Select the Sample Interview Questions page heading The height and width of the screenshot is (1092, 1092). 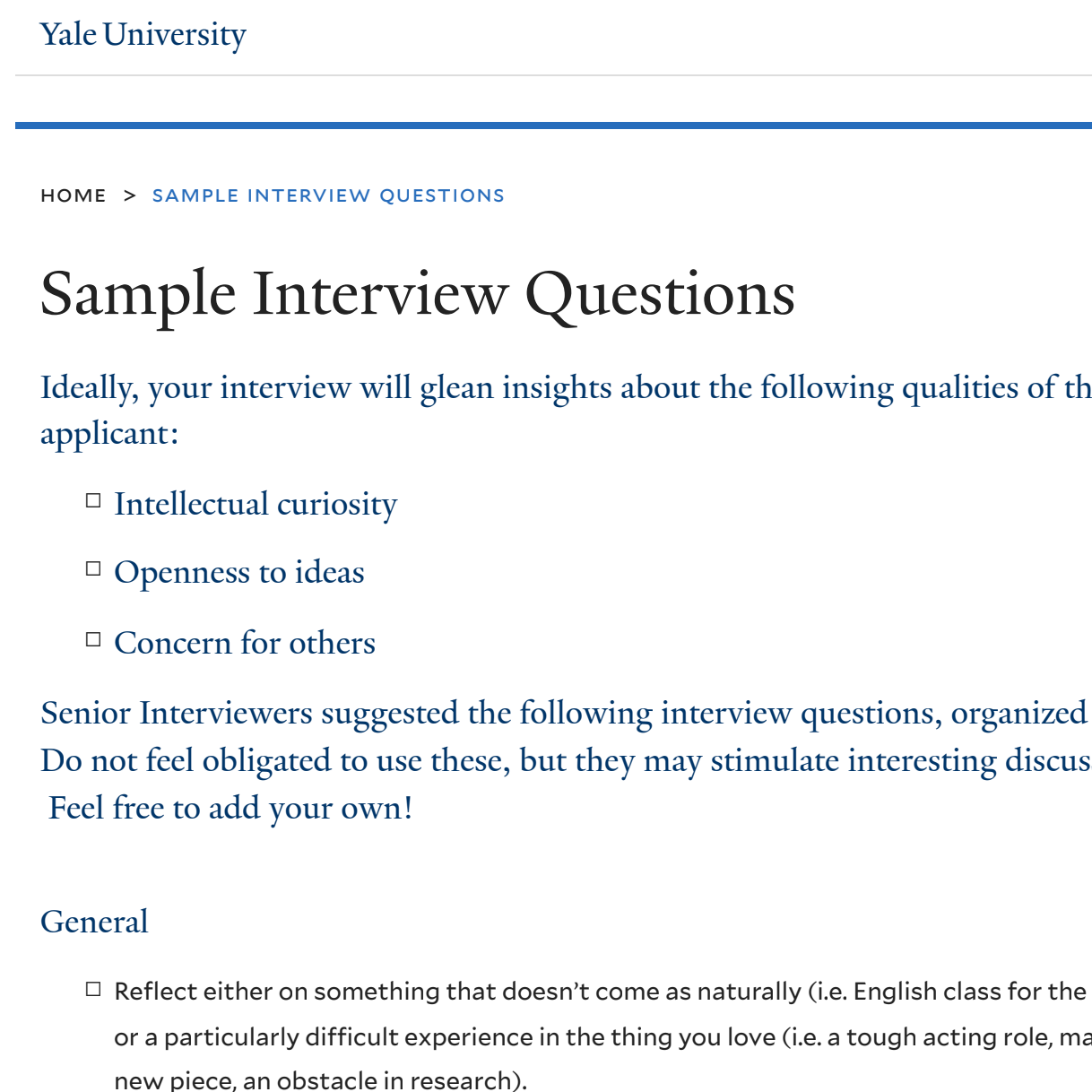click(418, 294)
